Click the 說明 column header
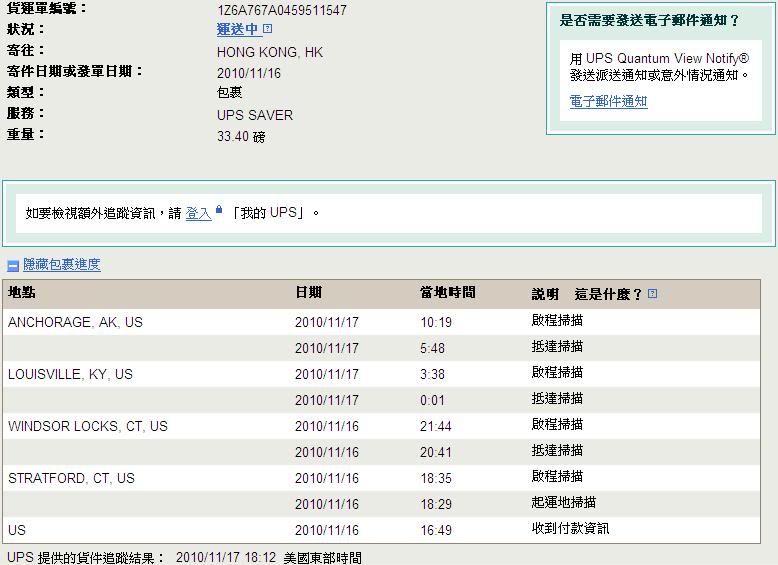The height and width of the screenshot is (565, 778). [x=545, y=294]
